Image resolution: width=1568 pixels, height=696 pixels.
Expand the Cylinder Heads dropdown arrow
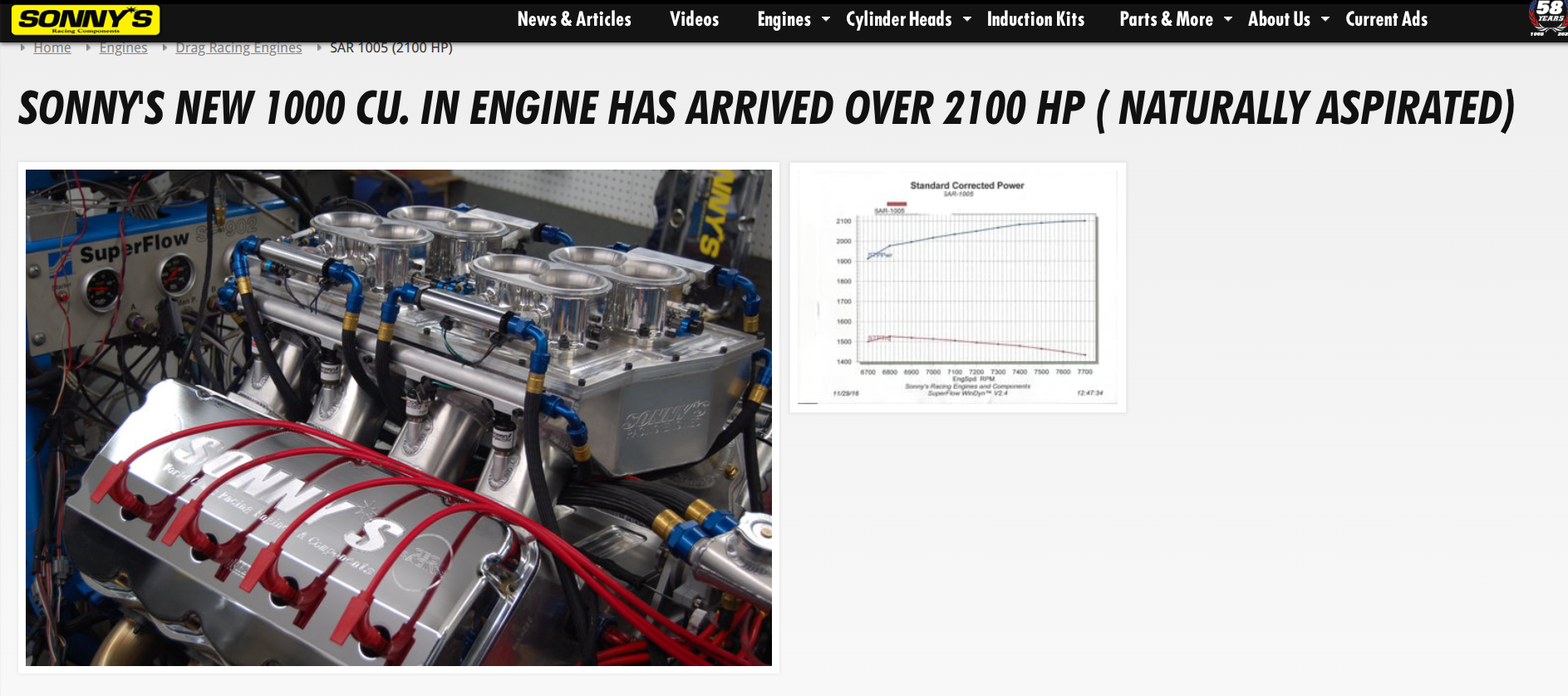(967, 18)
